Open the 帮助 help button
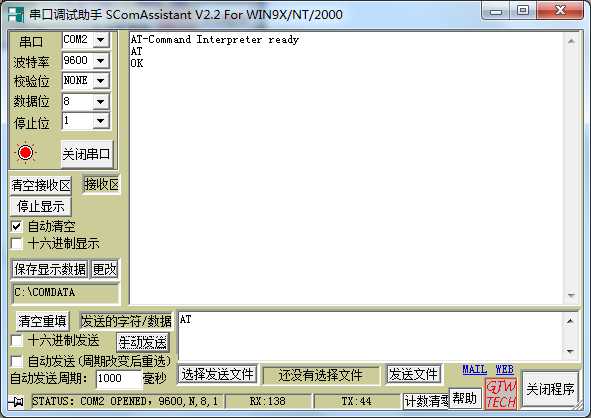The width and height of the screenshot is (591, 418). (x=465, y=398)
